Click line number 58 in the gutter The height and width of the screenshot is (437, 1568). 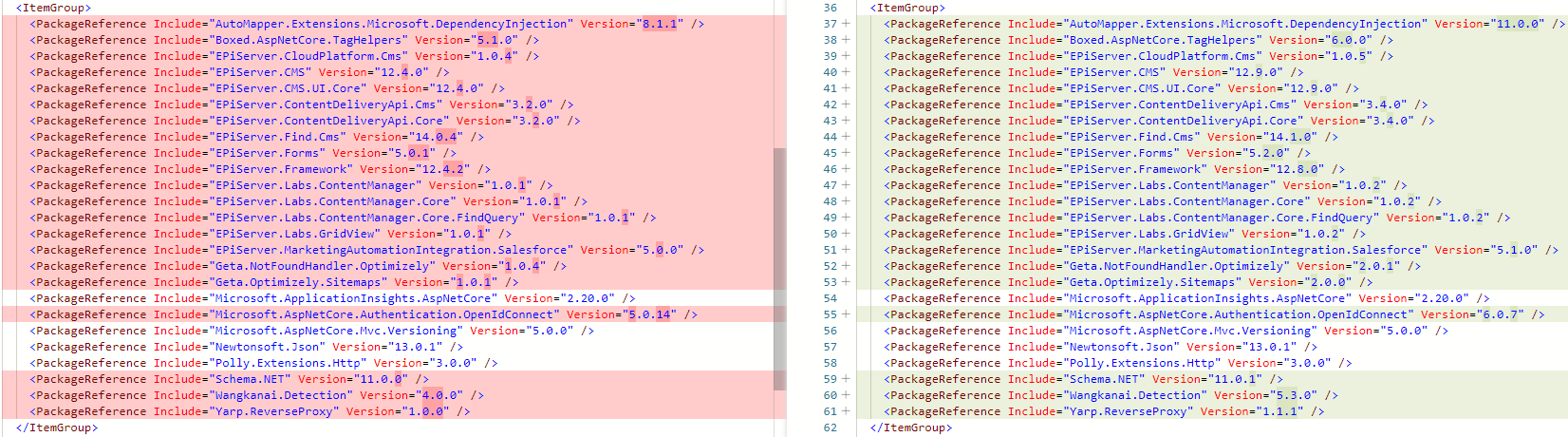pyautogui.click(x=831, y=363)
